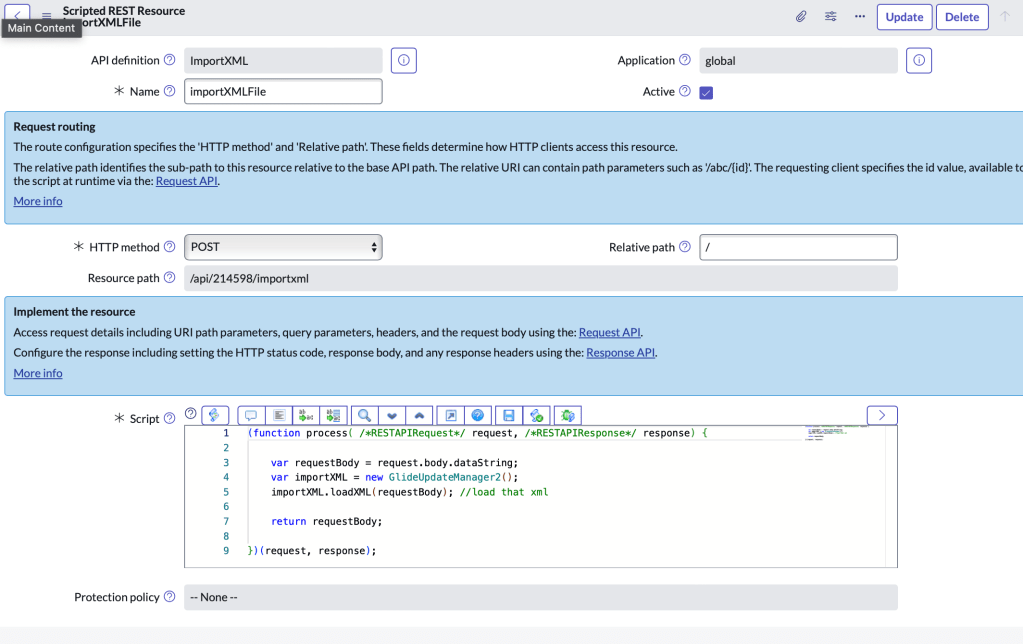Screen dimensions: 1023x644
Task: Open the personalize form settings icon
Action: (831, 17)
